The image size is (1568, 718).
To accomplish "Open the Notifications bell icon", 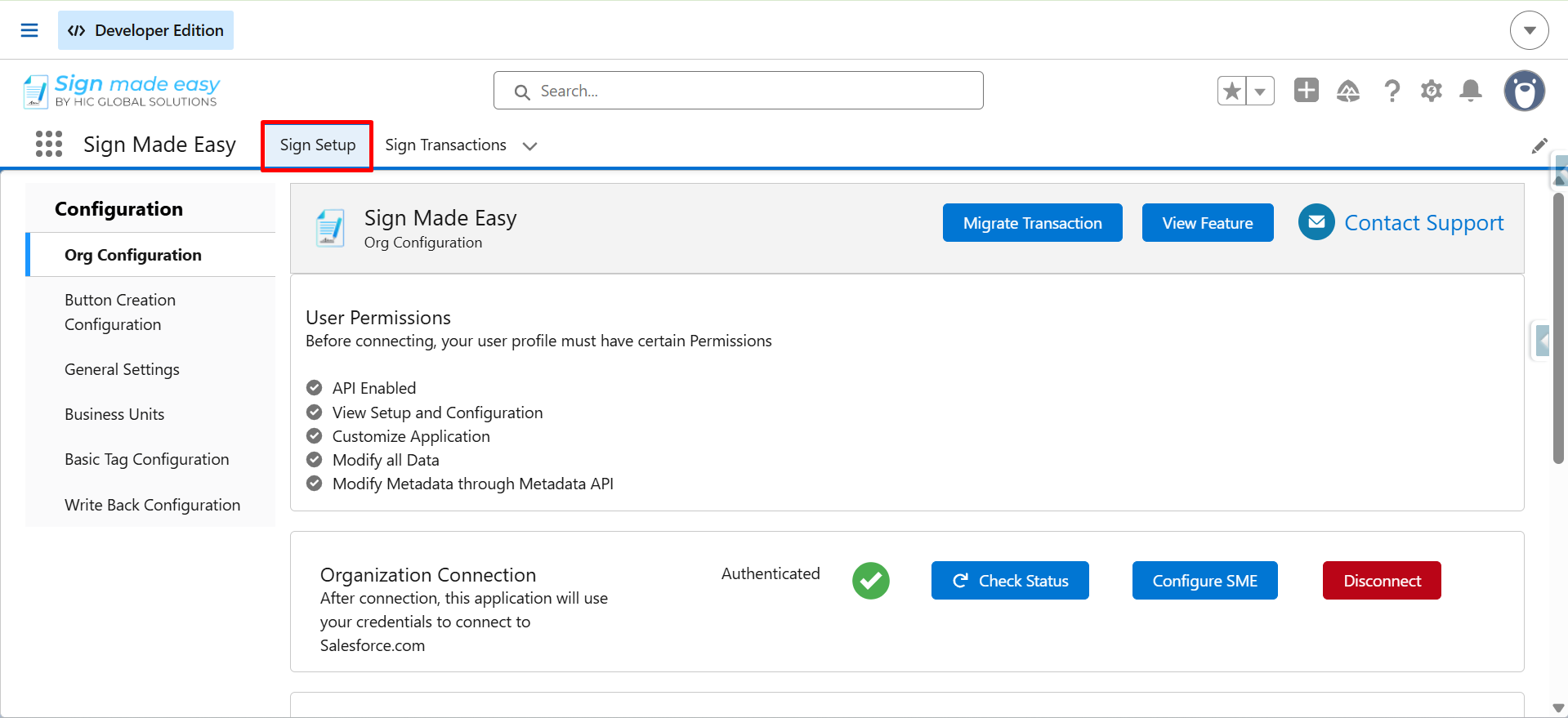I will (x=1471, y=91).
